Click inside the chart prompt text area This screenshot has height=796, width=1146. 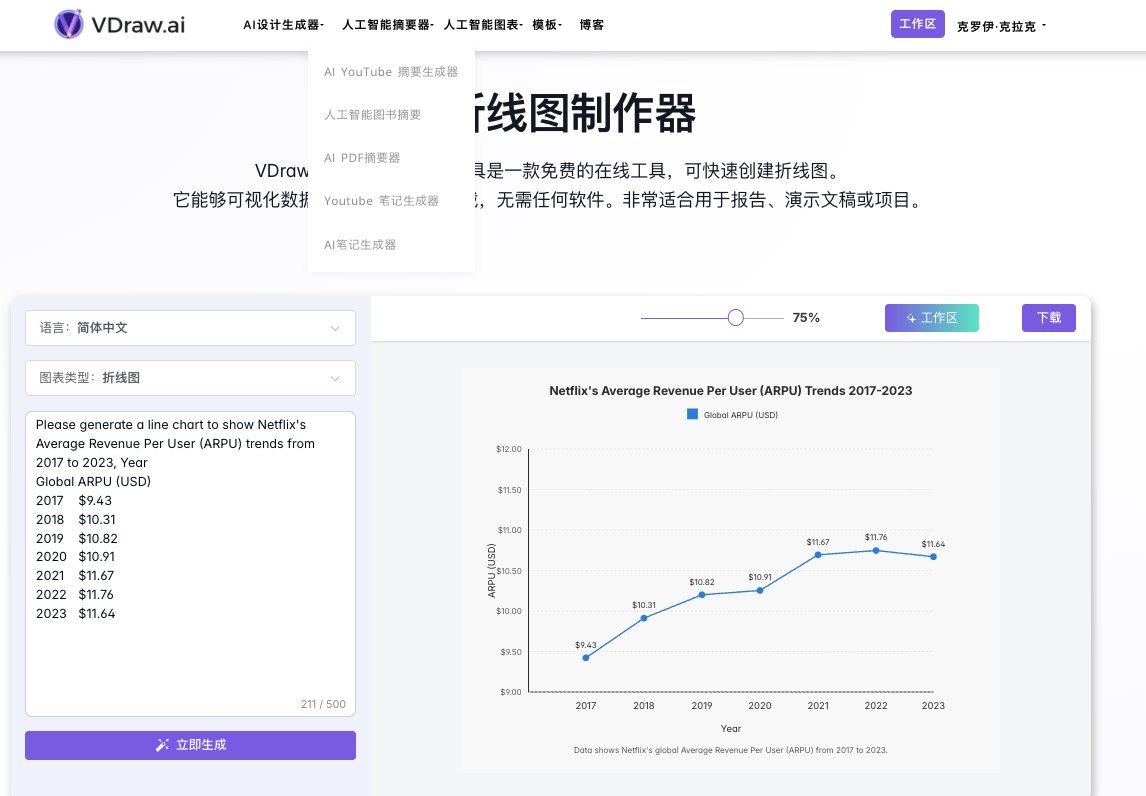(190, 564)
